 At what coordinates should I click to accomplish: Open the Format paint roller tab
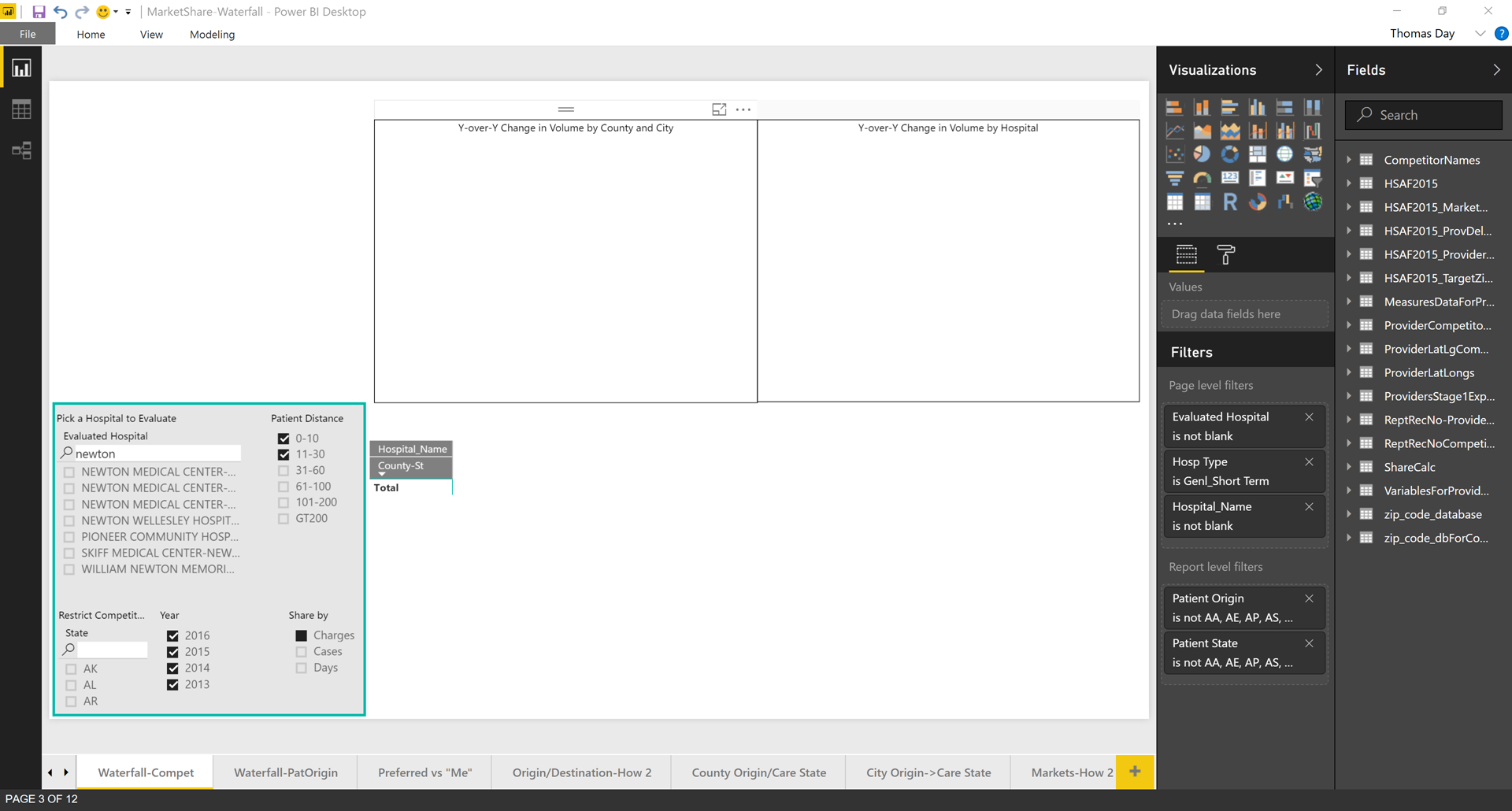[1226, 254]
